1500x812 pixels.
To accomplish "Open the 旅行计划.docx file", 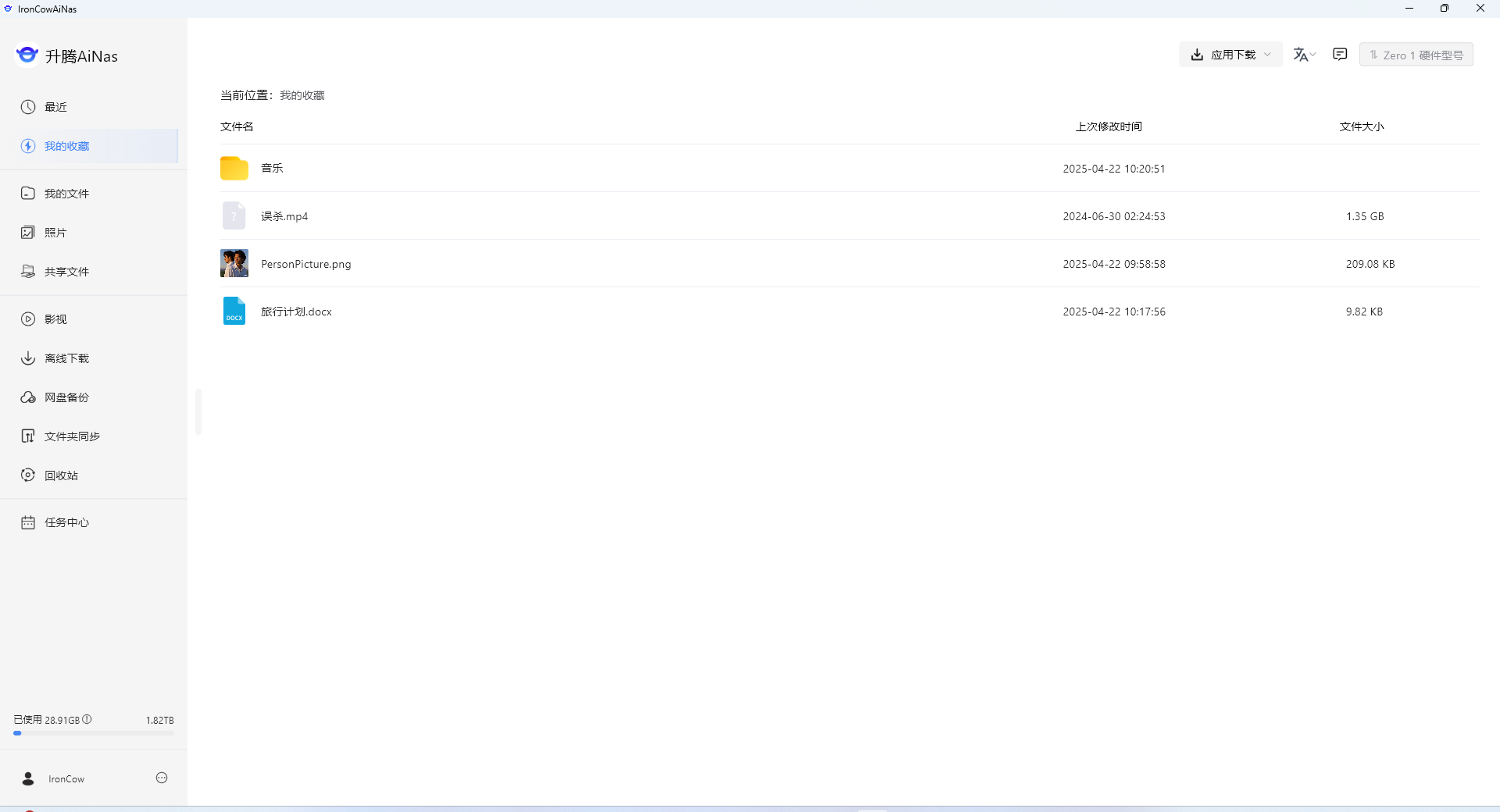I will tap(296, 312).
